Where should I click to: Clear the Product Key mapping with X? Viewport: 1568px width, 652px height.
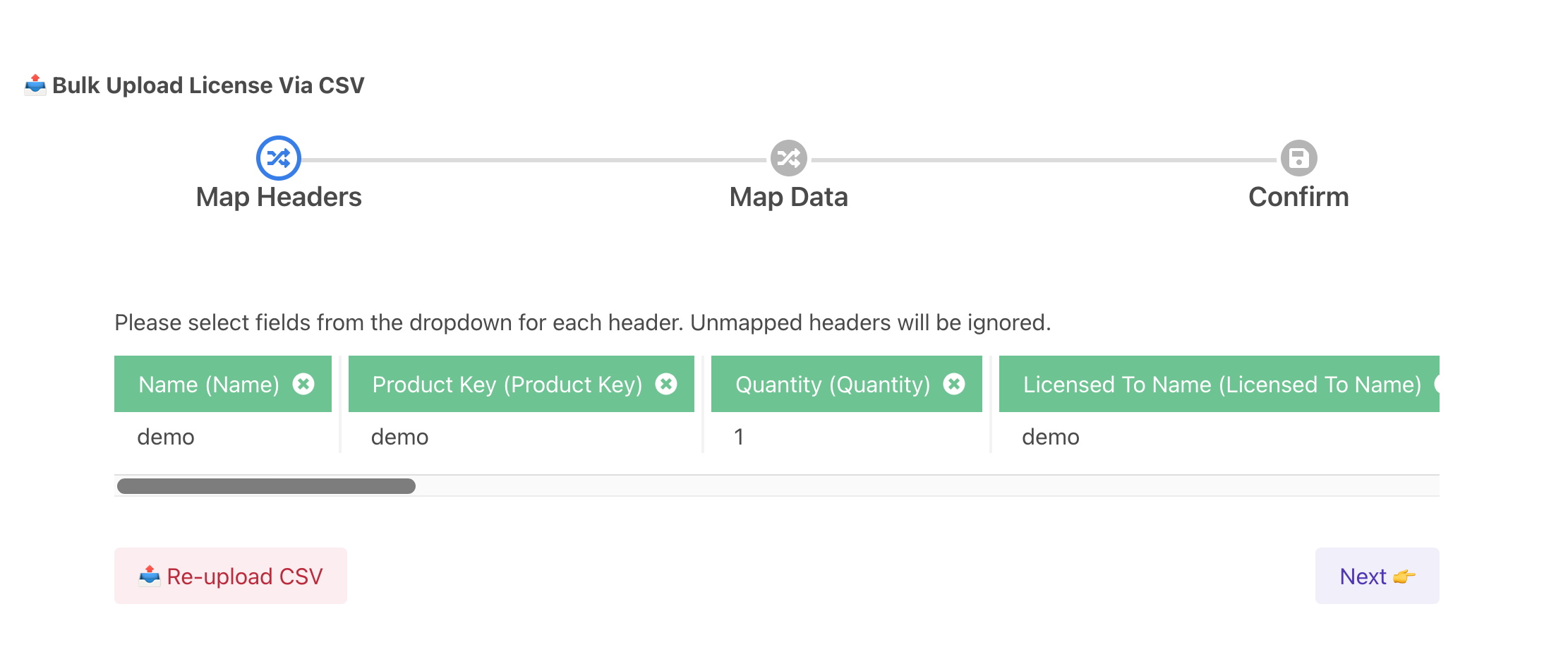pyautogui.click(x=666, y=384)
